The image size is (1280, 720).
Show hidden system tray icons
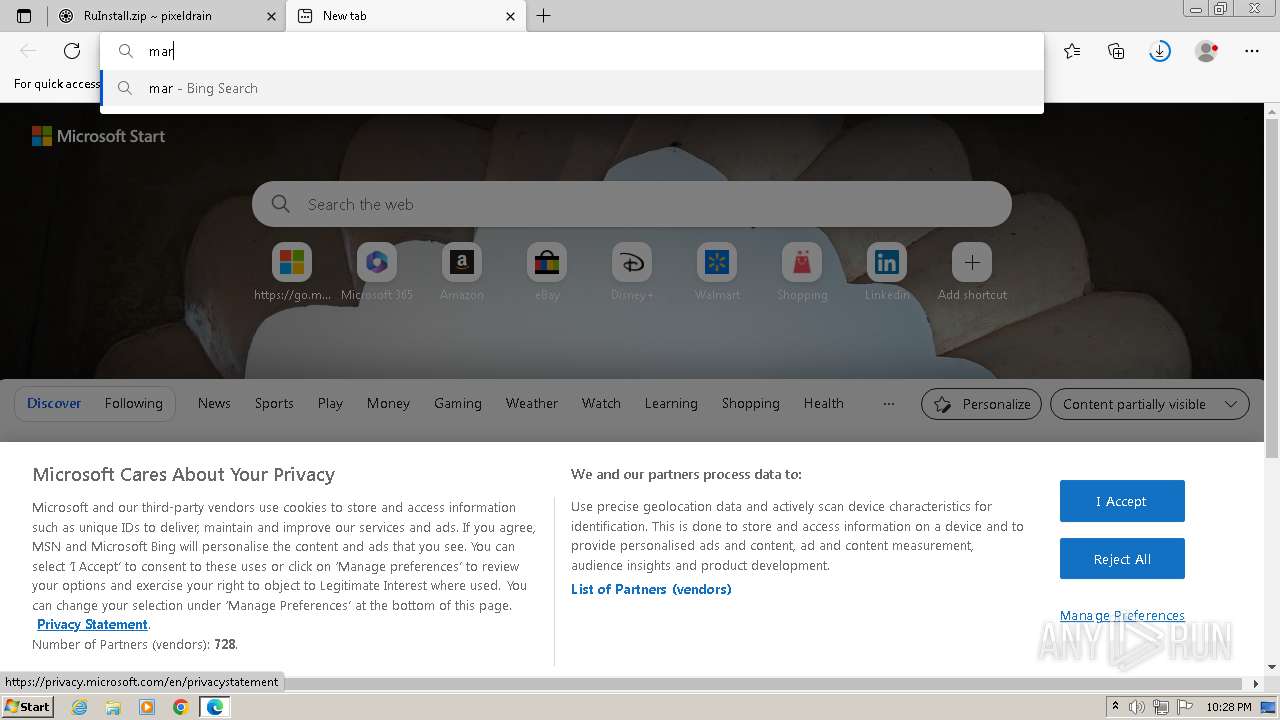point(1115,707)
